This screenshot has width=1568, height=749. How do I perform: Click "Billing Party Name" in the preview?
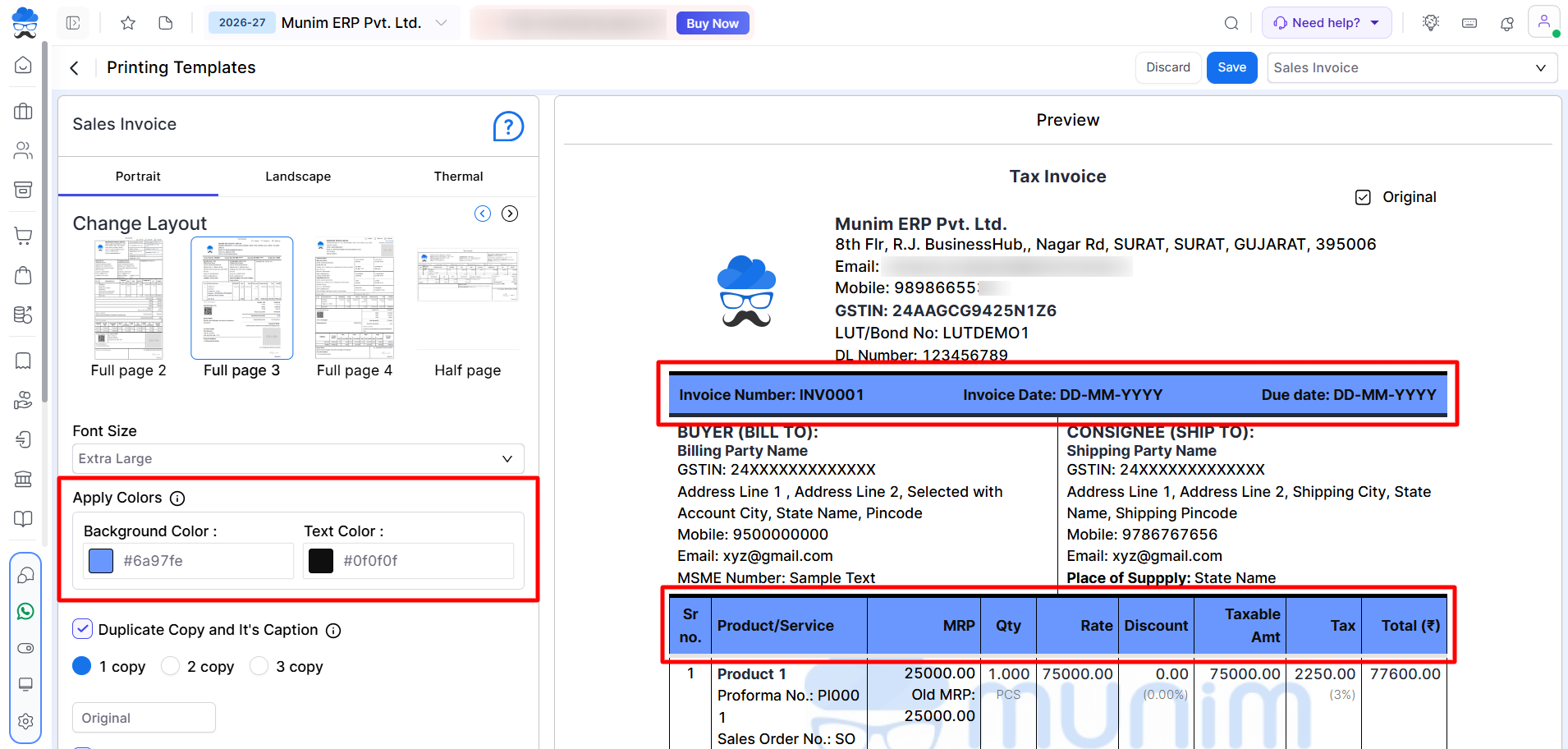pyautogui.click(x=742, y=451)
